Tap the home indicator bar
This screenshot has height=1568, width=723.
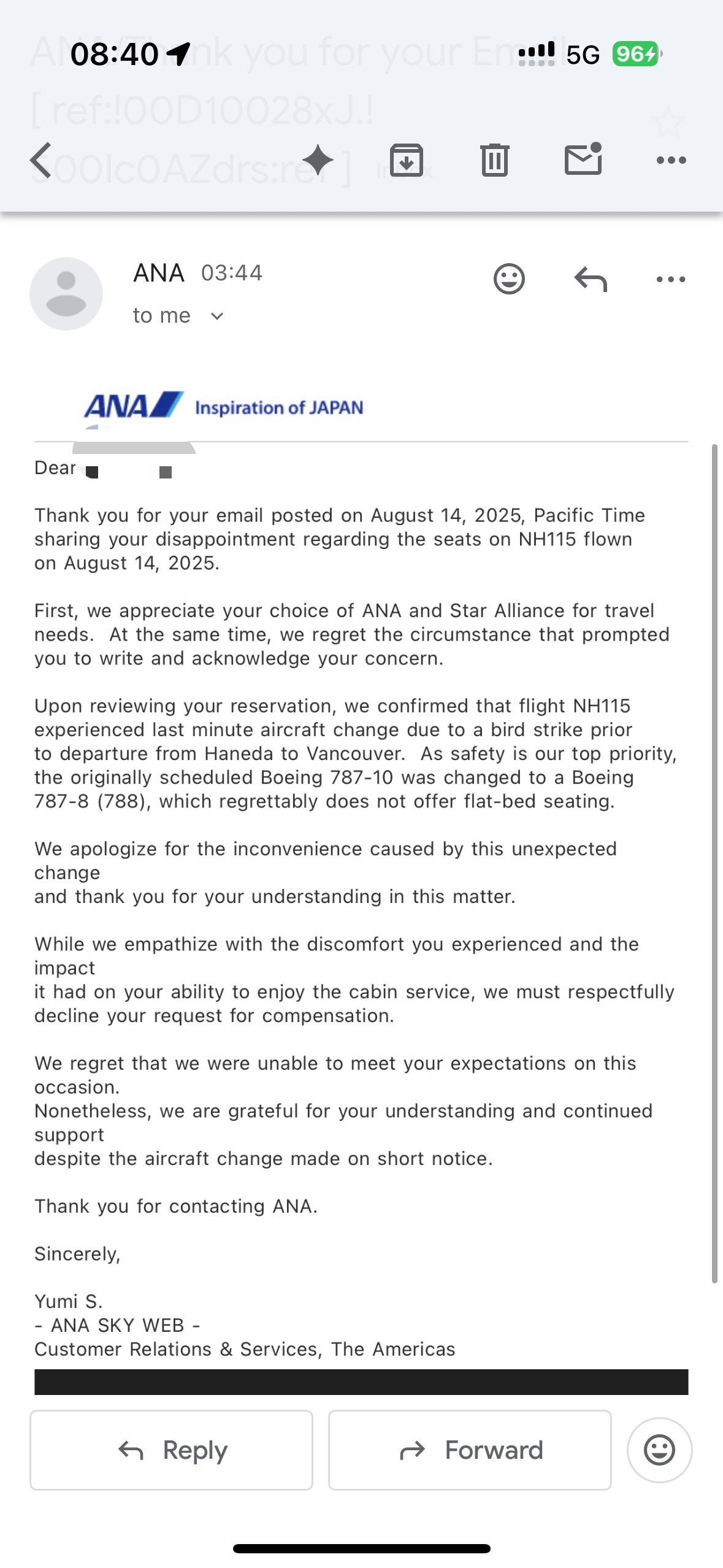(x=361, y=1548)
